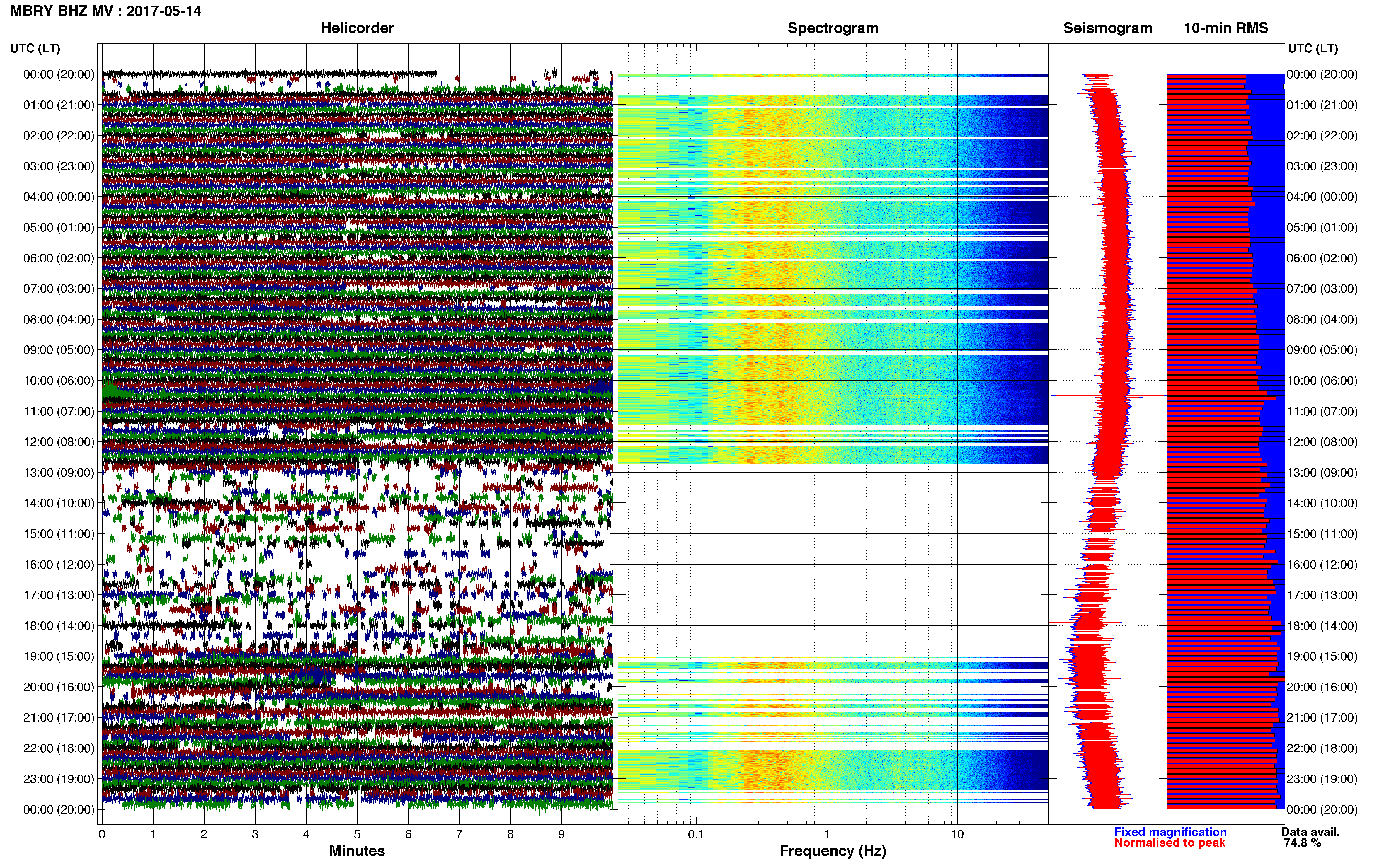
Task: Click the right '01:00 (21:00)' time label
Action: [x=1322, y=105]
